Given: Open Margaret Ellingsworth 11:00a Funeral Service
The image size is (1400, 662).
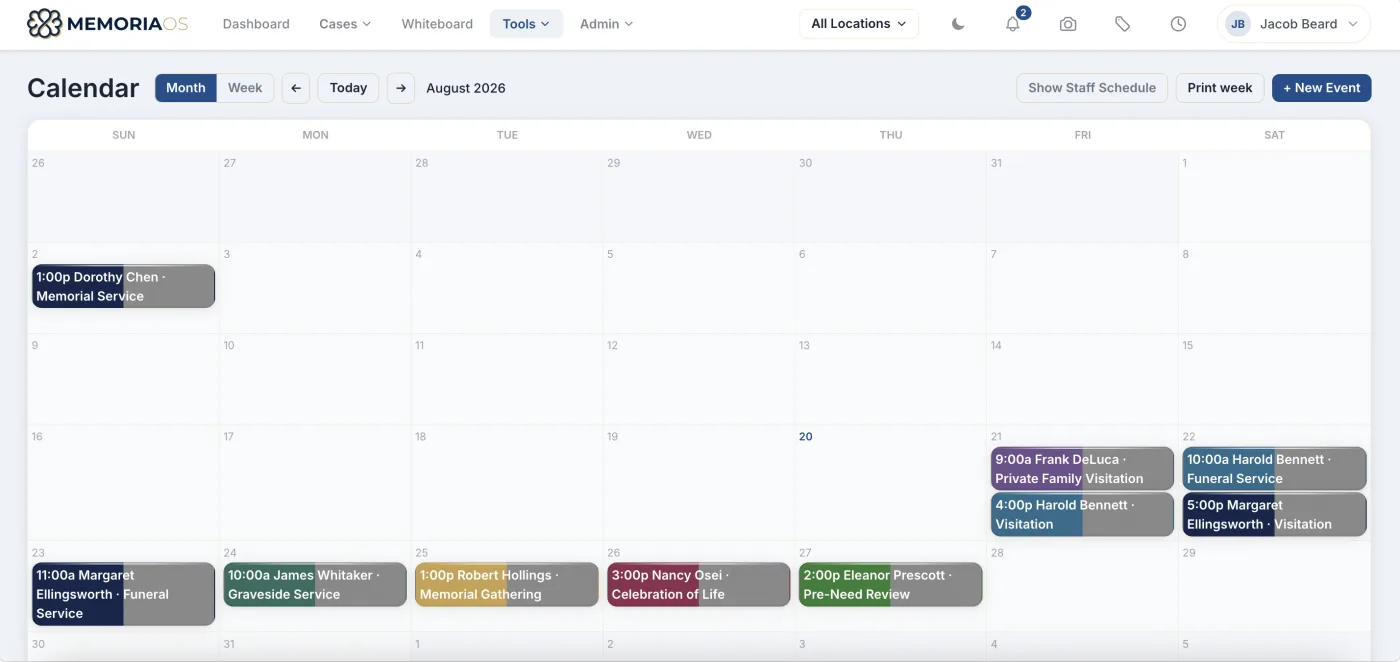Looking at the screenshot, I should (123, 594).
